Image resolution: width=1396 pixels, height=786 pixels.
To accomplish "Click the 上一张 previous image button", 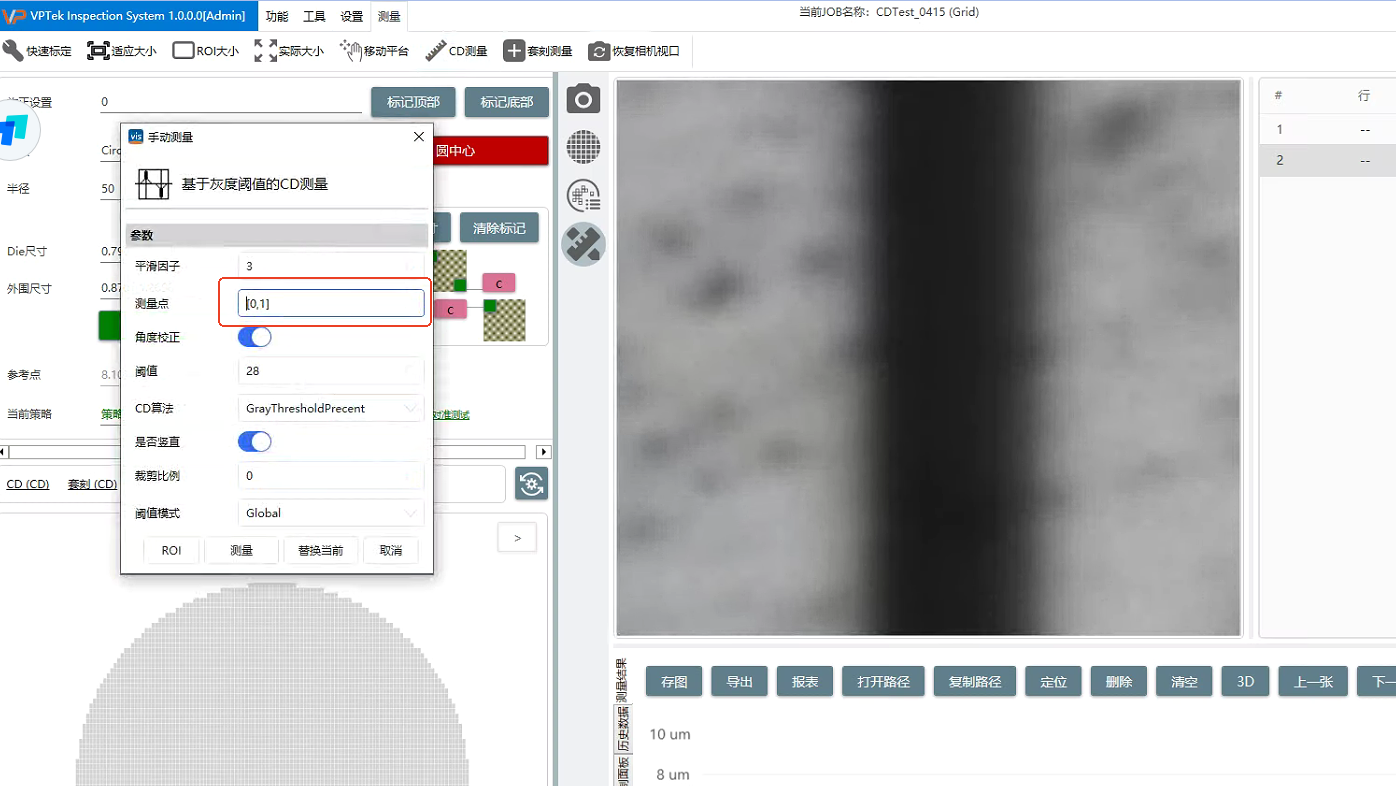I will pyautogui.click(x=1313, y=682).
